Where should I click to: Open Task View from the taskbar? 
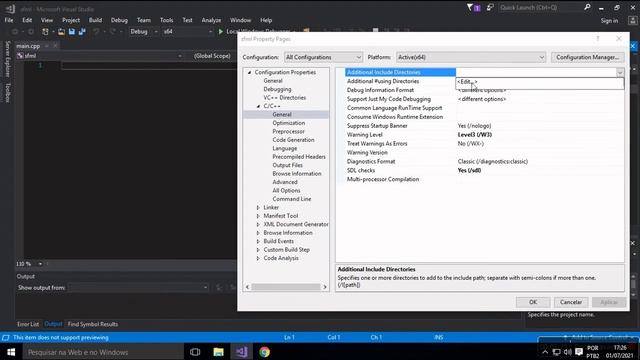195,352
